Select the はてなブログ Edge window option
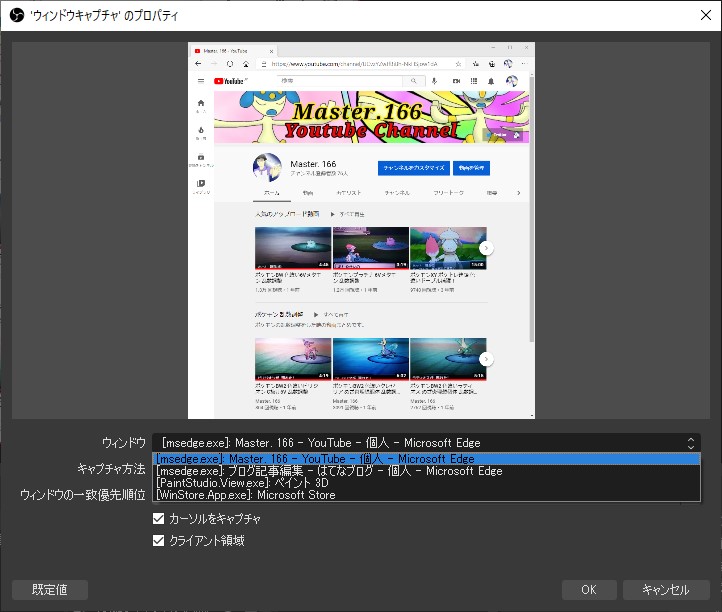The width and height of the screenshot is (722, 612). point(426,471)
